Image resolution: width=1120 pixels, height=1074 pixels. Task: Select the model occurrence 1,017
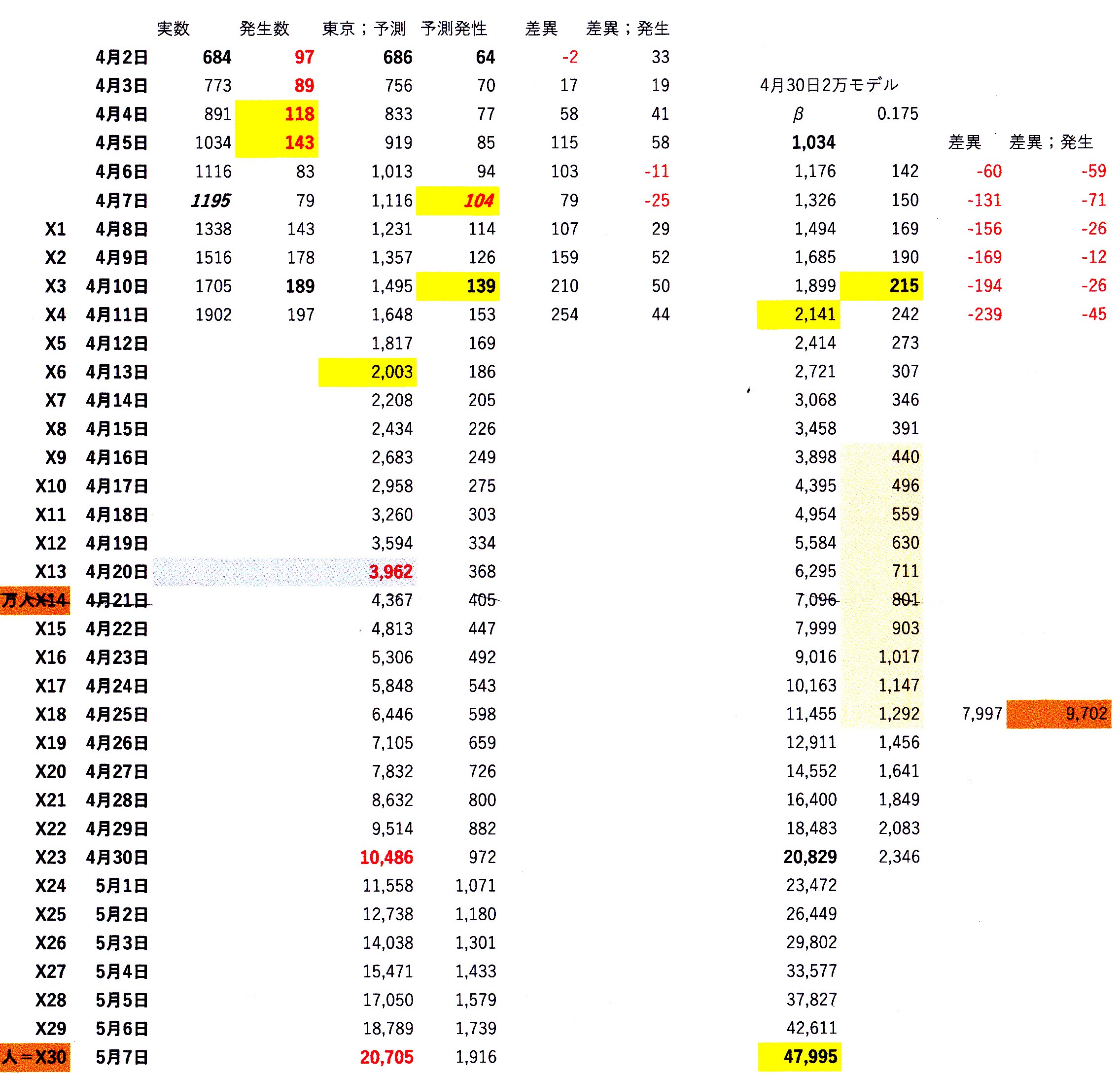coord(899,657)
